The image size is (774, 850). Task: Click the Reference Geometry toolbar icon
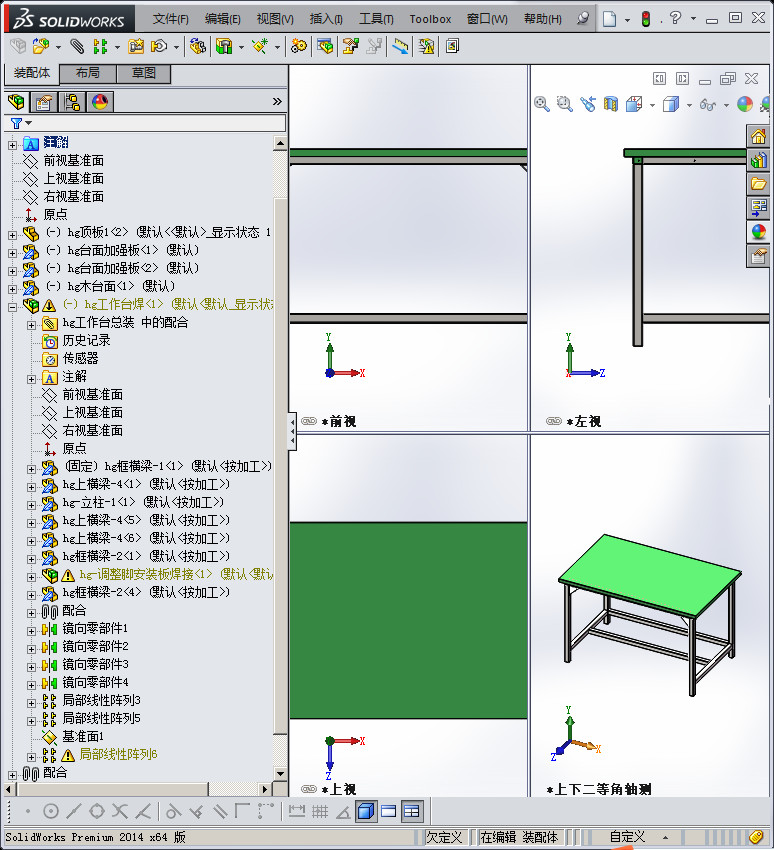[261, 46]
